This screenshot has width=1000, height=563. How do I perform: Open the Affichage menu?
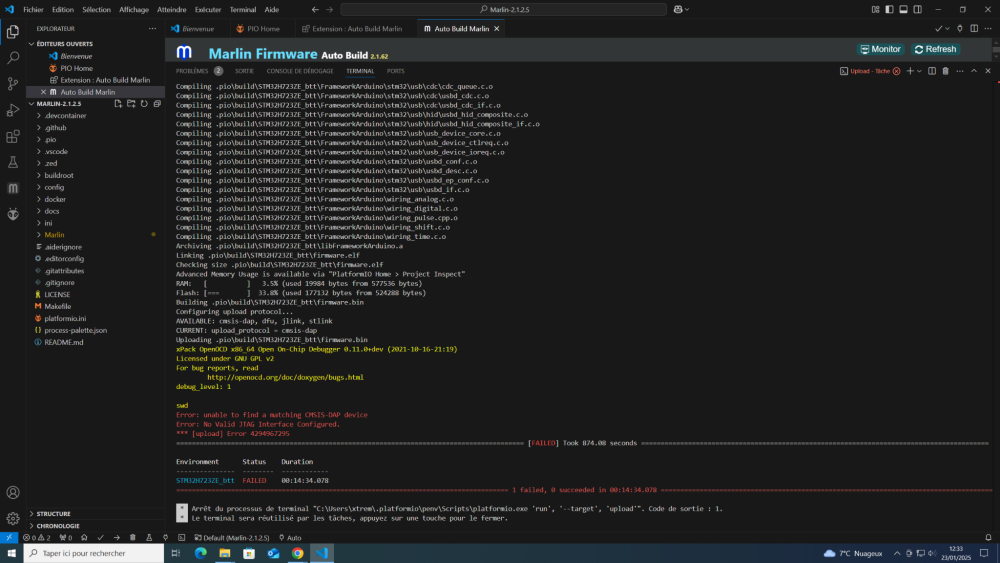[x=134, y=10]
